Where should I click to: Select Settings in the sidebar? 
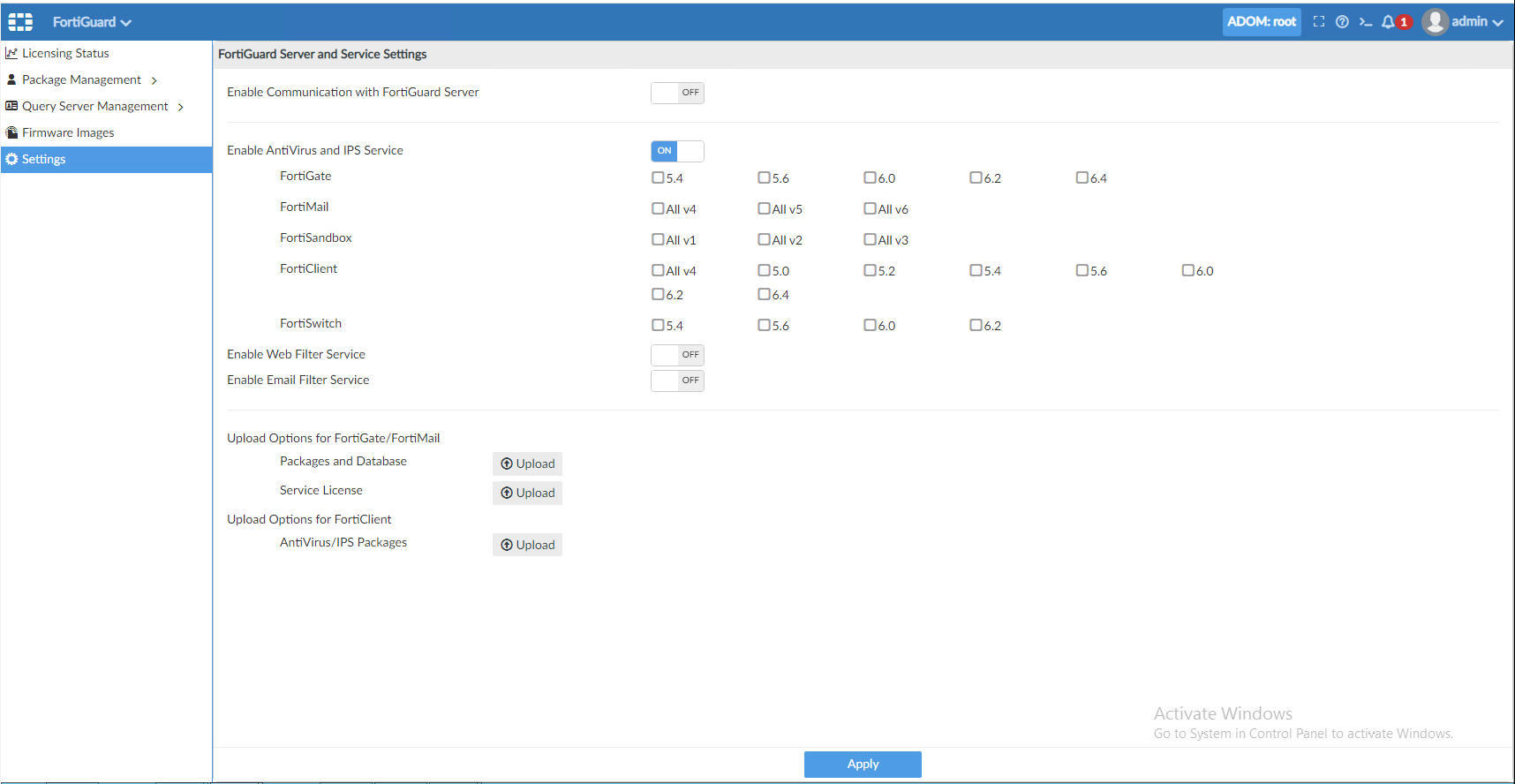(x=106, y=159)
